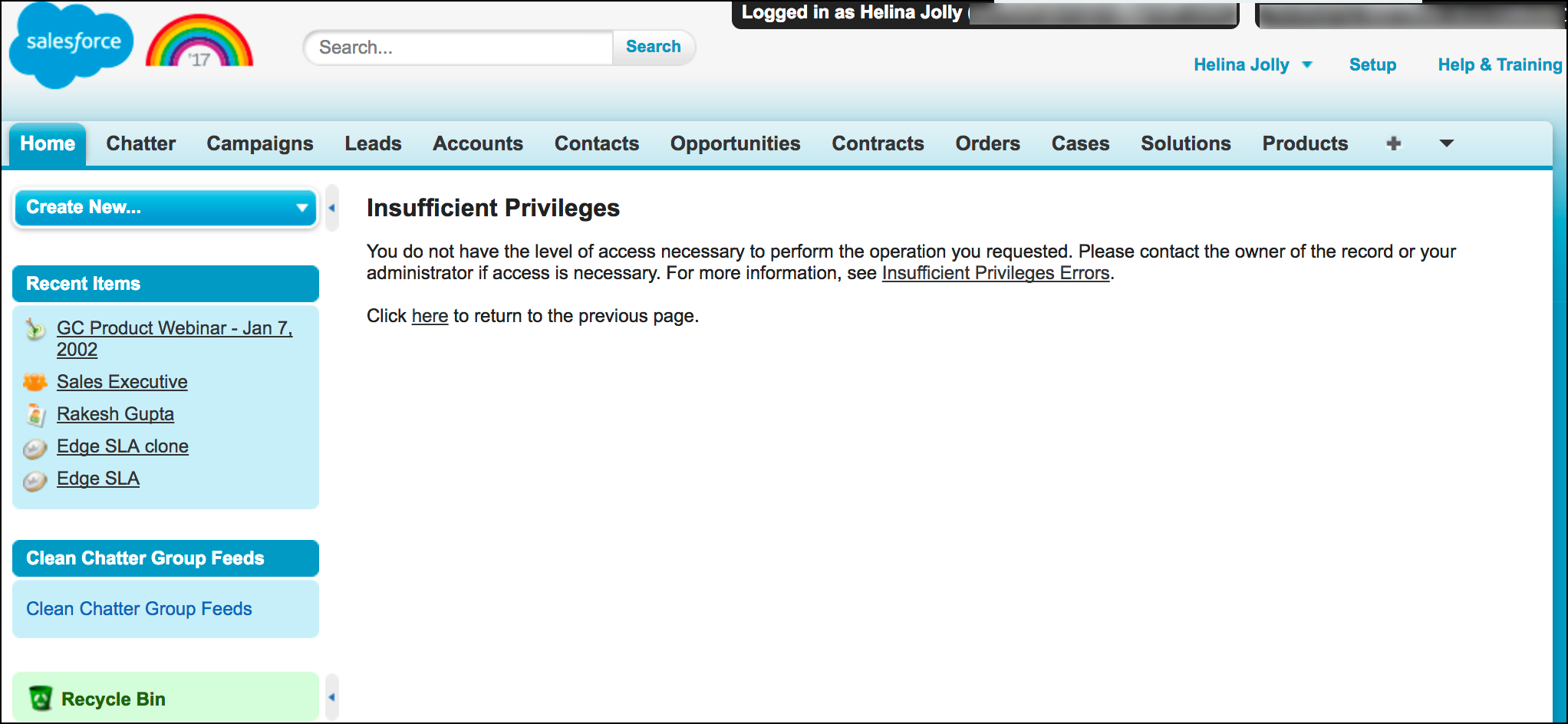Open the Opportunities tab
Screen dimensions: 1568x724
click(x=735, y=143)
